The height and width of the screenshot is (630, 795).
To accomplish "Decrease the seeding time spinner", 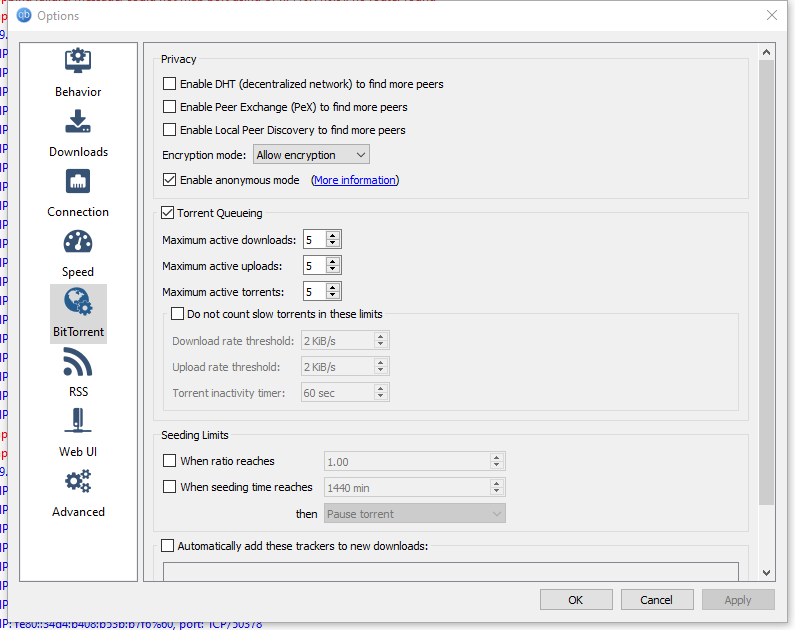I will 496,491.
